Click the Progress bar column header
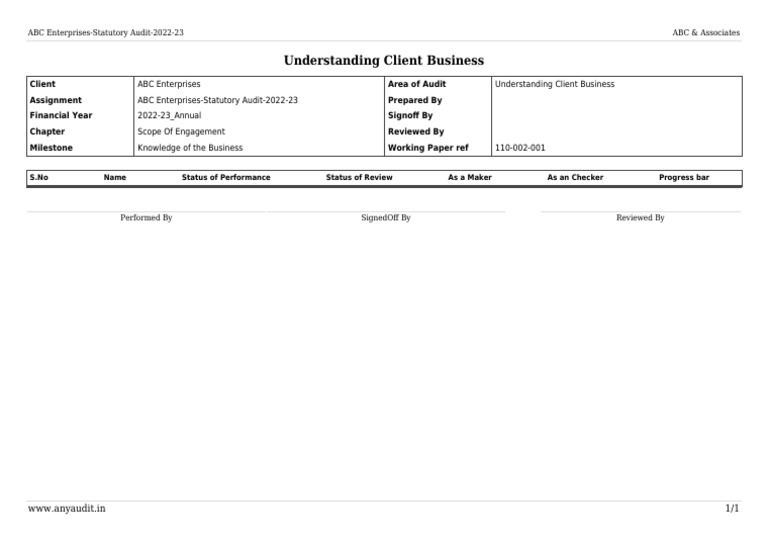The image size is (768, 543). [684, 177]
